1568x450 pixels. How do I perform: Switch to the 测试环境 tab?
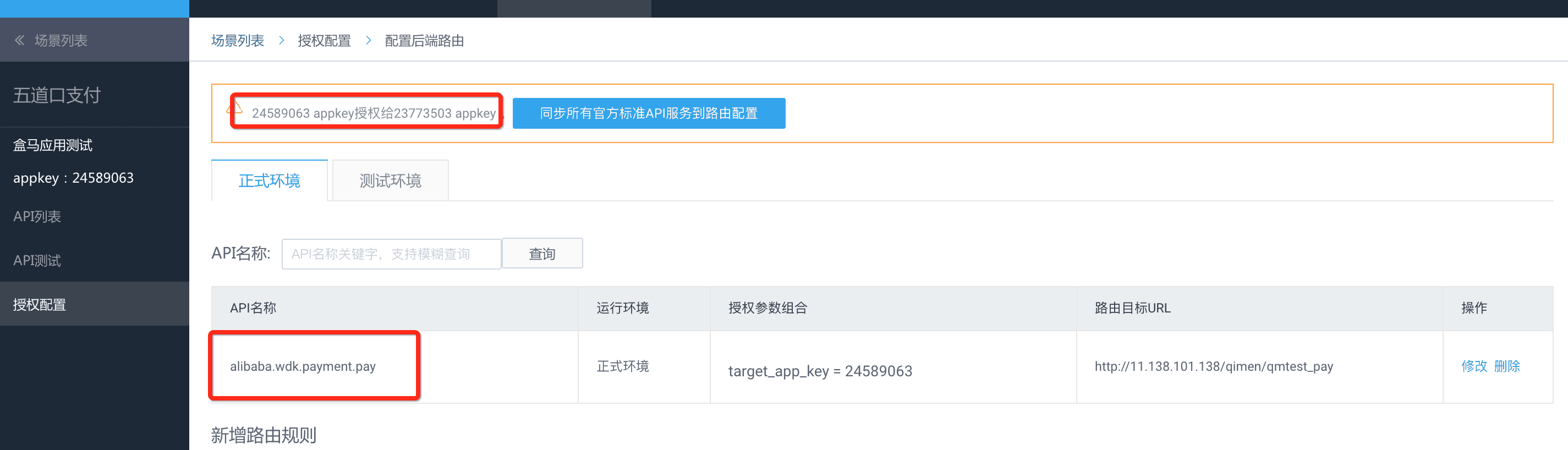point(390,181)
